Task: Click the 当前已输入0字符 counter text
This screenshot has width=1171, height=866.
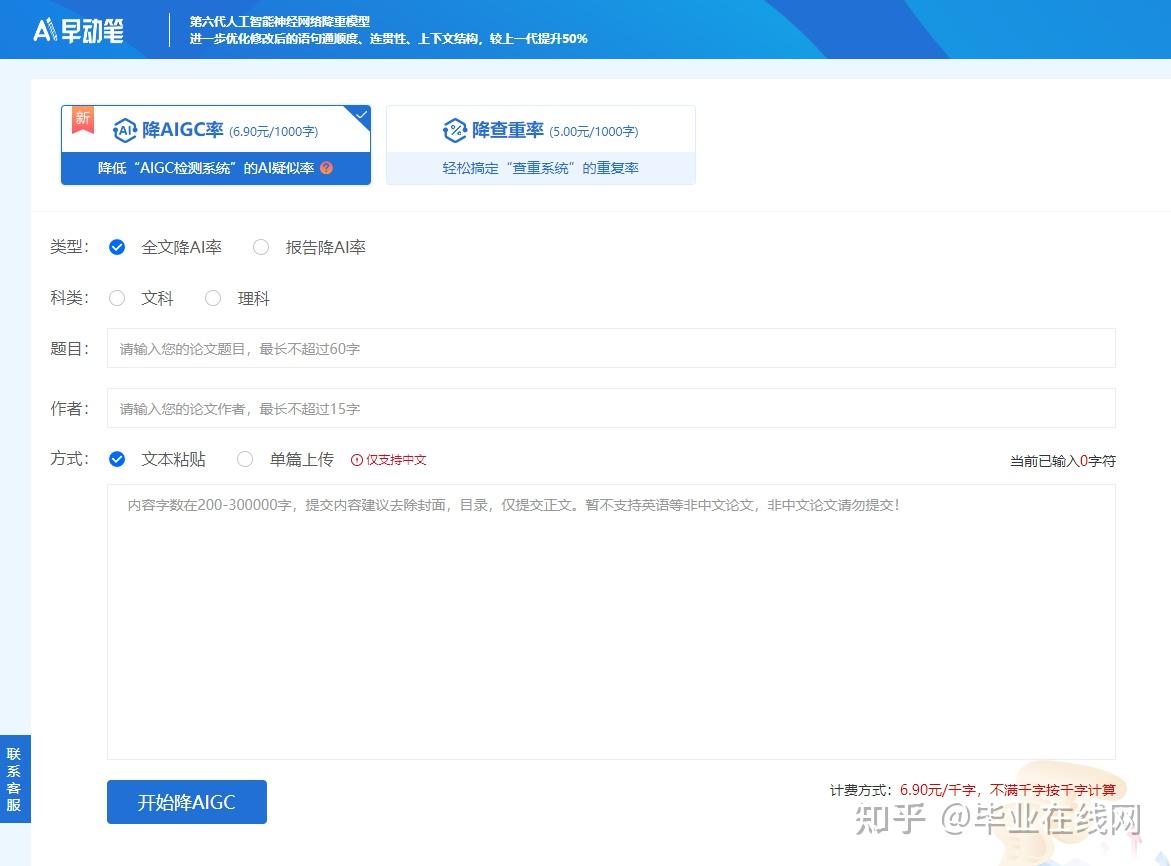Action: point(1063,461)
